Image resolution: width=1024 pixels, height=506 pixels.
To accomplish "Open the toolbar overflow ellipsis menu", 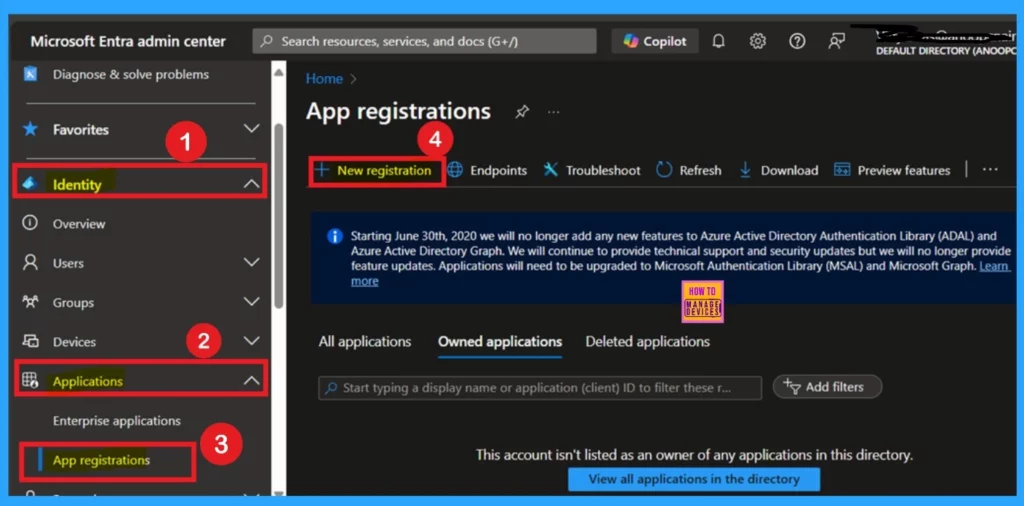I will pyautogui.click(x=990, y=170).
